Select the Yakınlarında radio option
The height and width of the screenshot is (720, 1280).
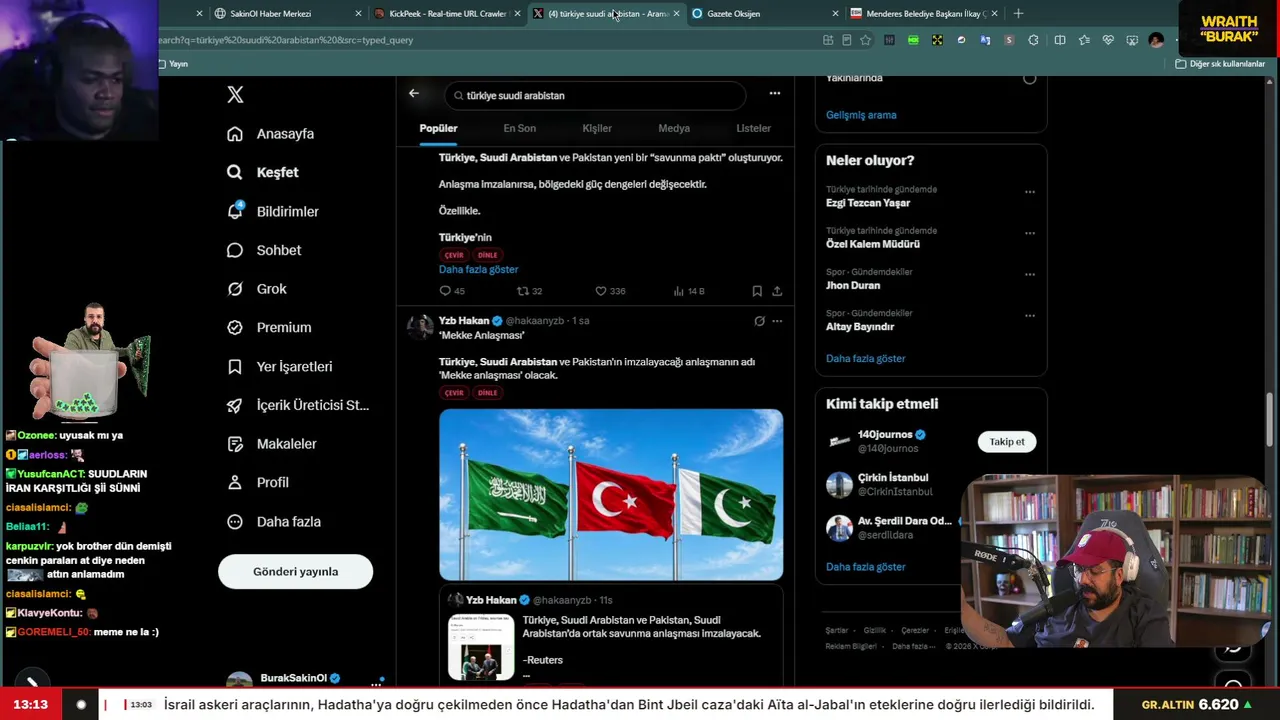tap(1029, 78)
